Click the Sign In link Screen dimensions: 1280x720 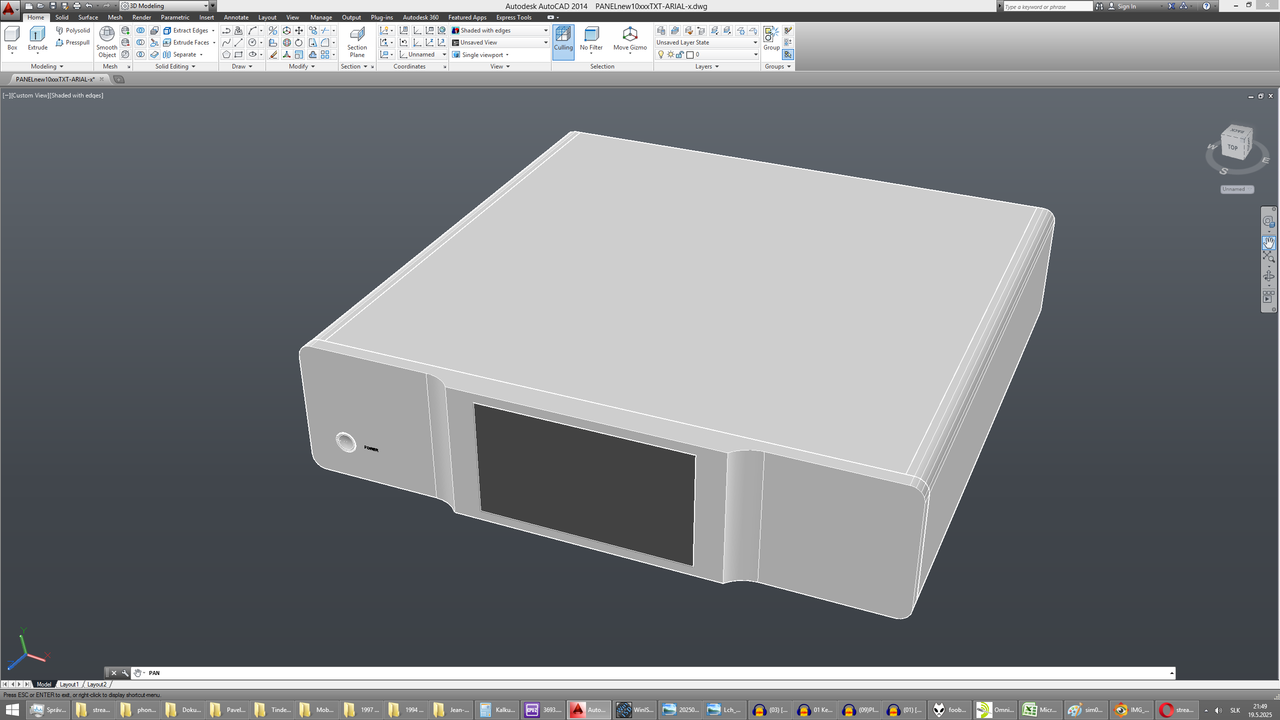click(1126, 6)
